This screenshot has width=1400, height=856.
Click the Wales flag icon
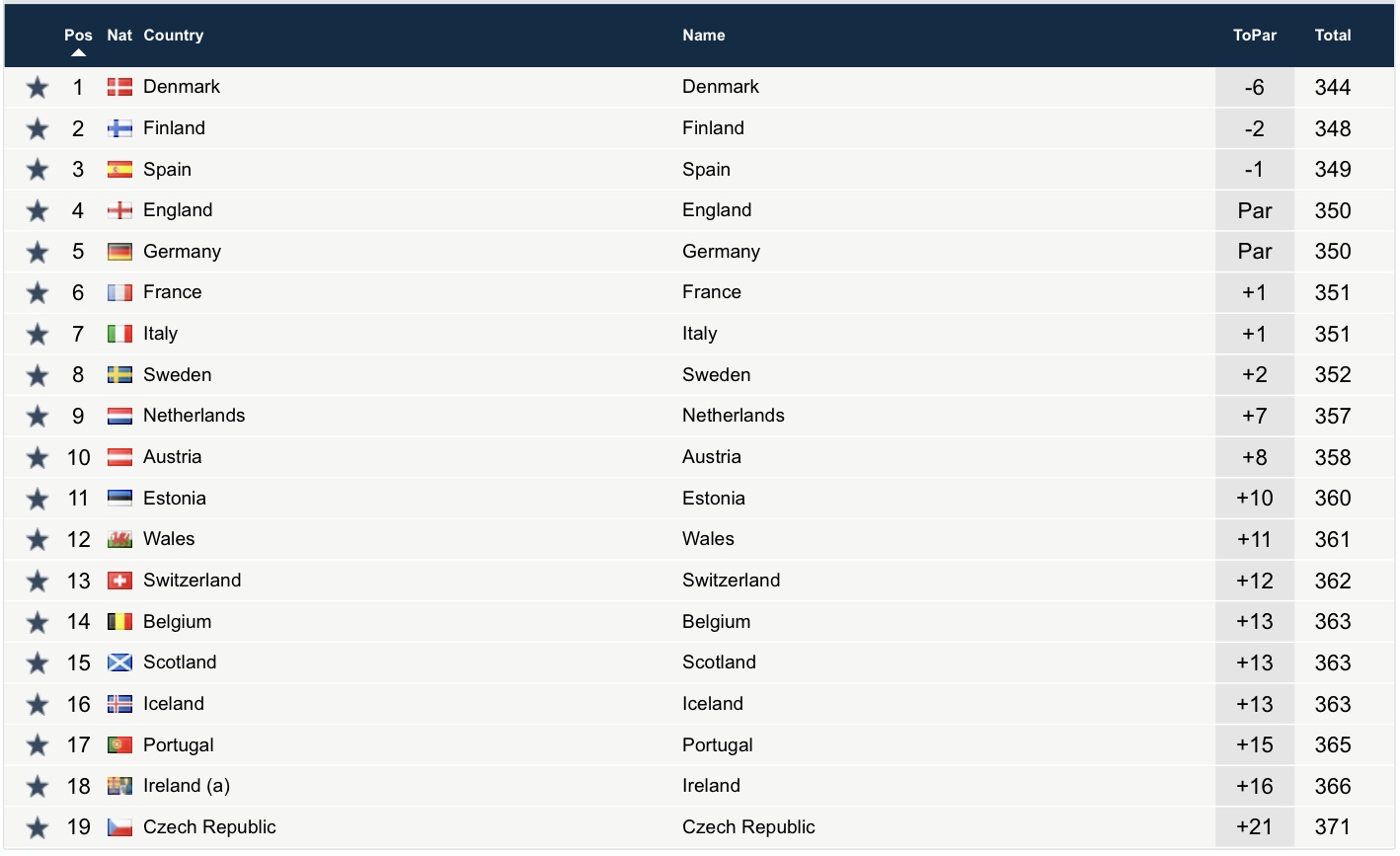[x=119, y=539]
